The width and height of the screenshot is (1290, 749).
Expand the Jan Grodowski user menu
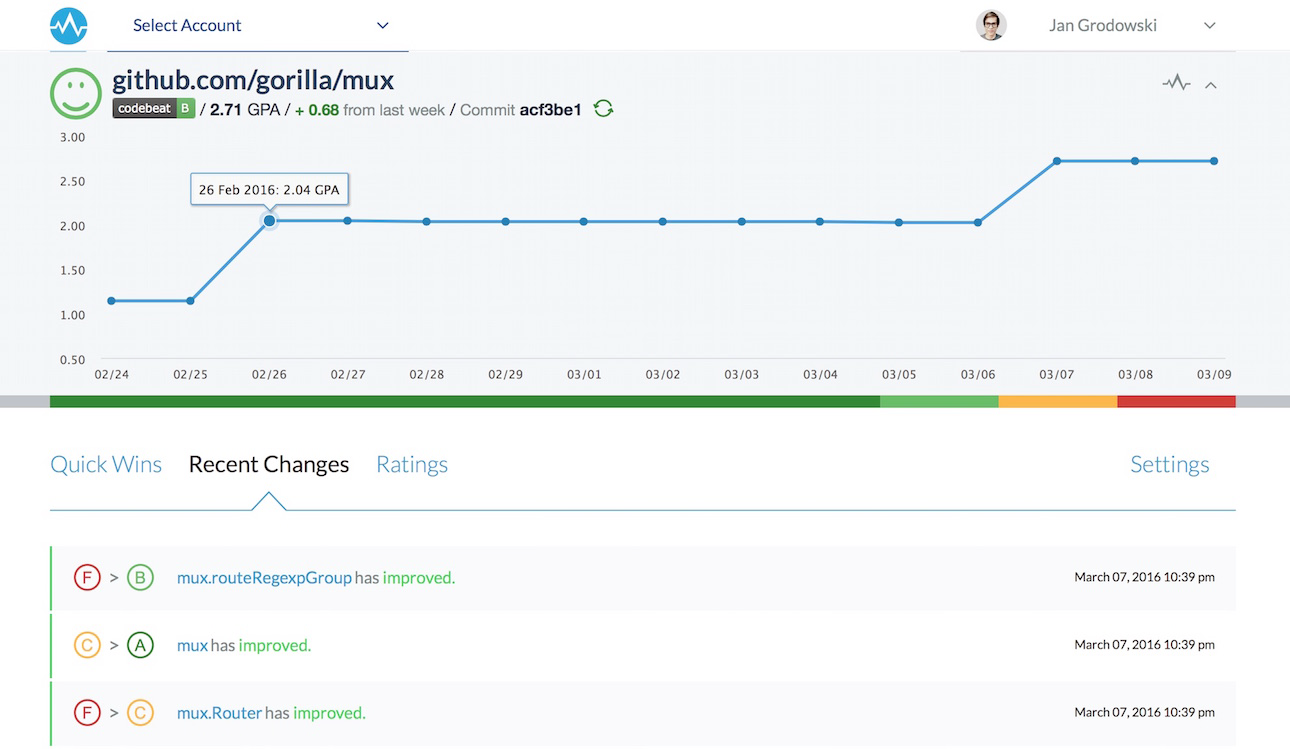(1209, 26)
